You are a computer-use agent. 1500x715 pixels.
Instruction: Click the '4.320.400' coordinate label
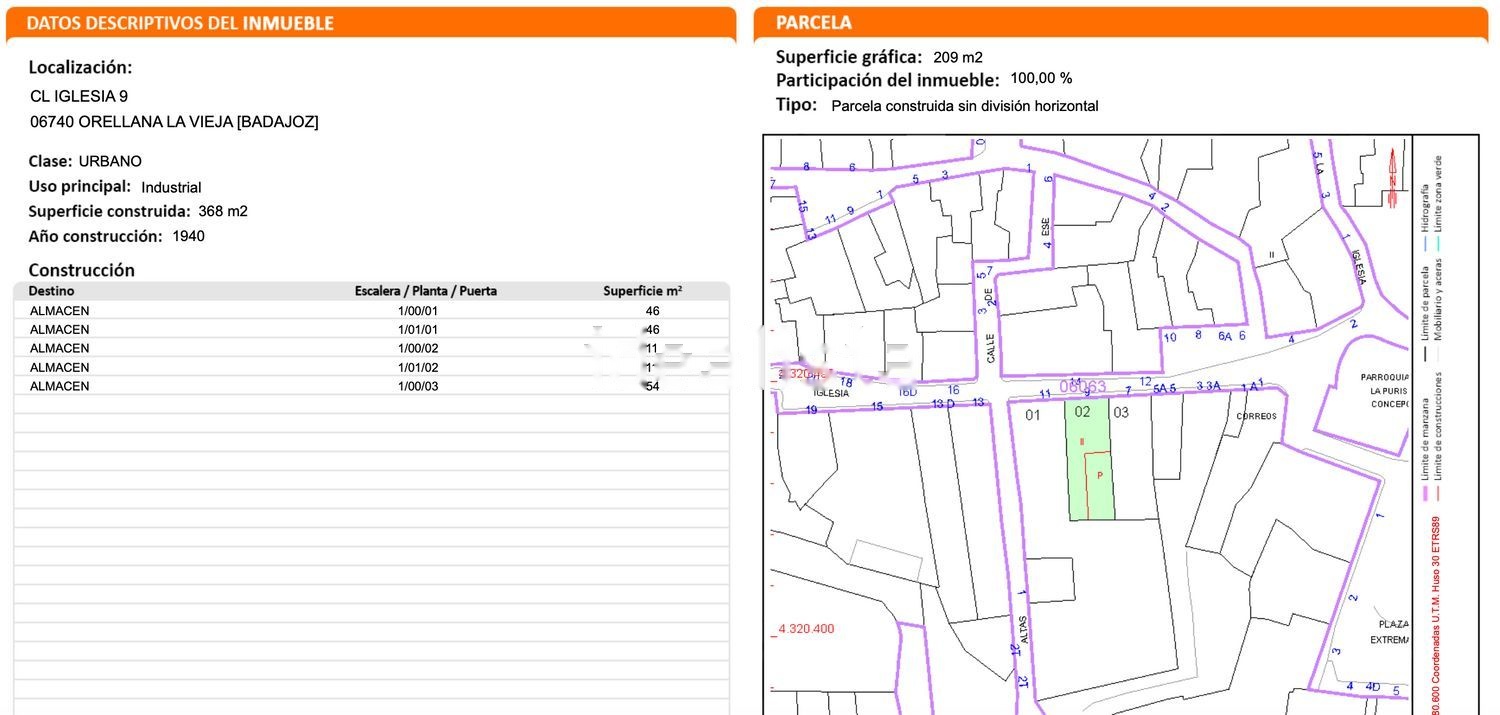806,629
